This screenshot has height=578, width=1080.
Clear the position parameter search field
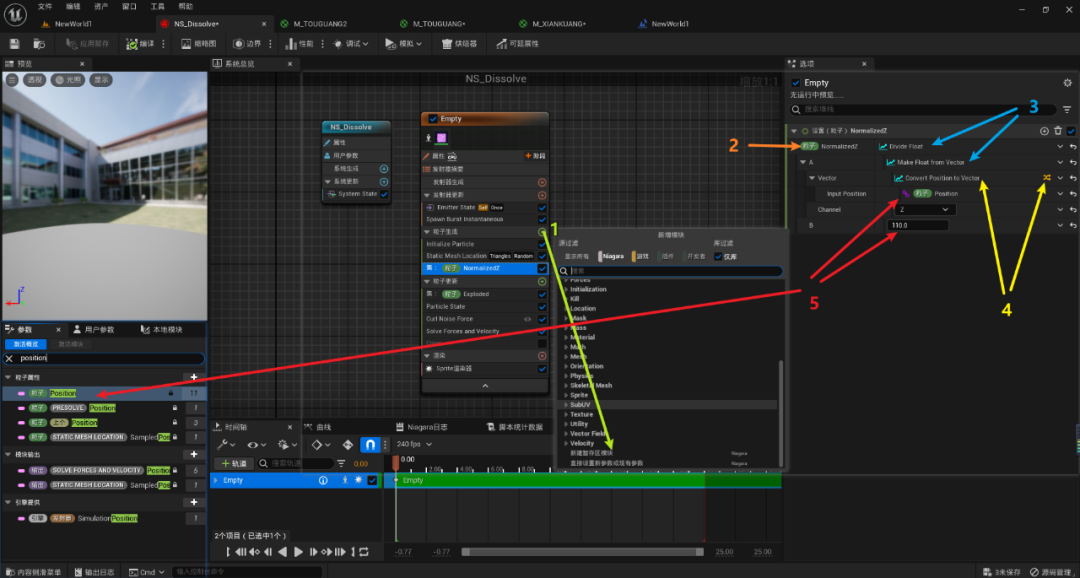pos(9,358)
